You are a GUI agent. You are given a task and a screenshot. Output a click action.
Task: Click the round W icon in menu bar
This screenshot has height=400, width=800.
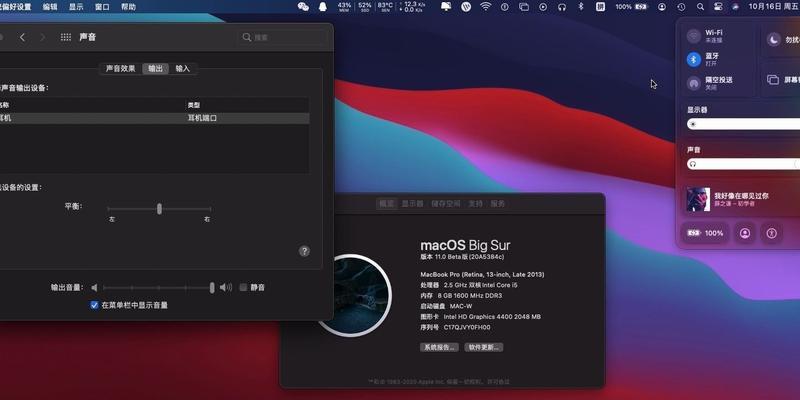point(466,7)
